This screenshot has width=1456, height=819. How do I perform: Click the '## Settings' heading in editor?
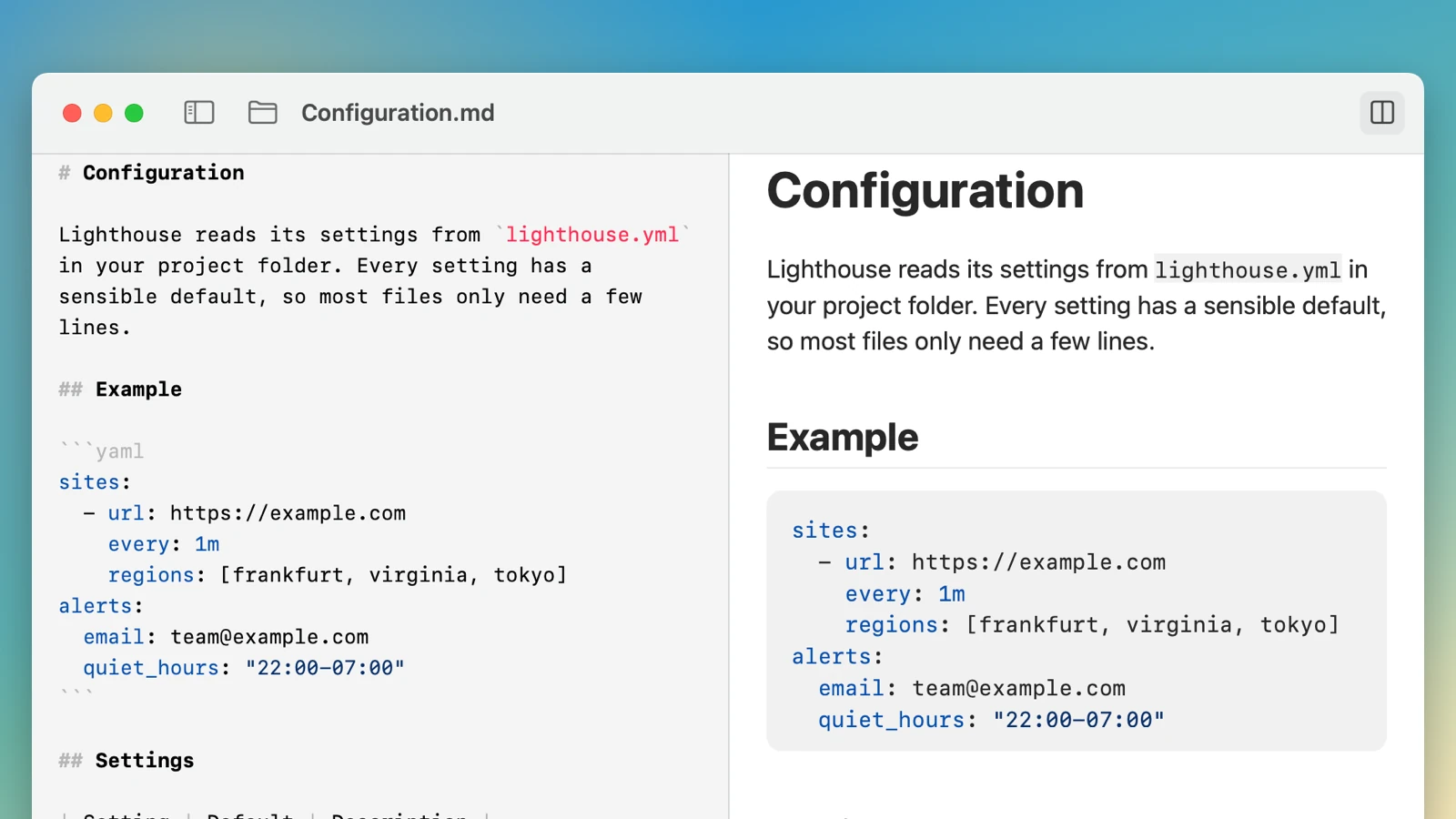tap(126, 761)
